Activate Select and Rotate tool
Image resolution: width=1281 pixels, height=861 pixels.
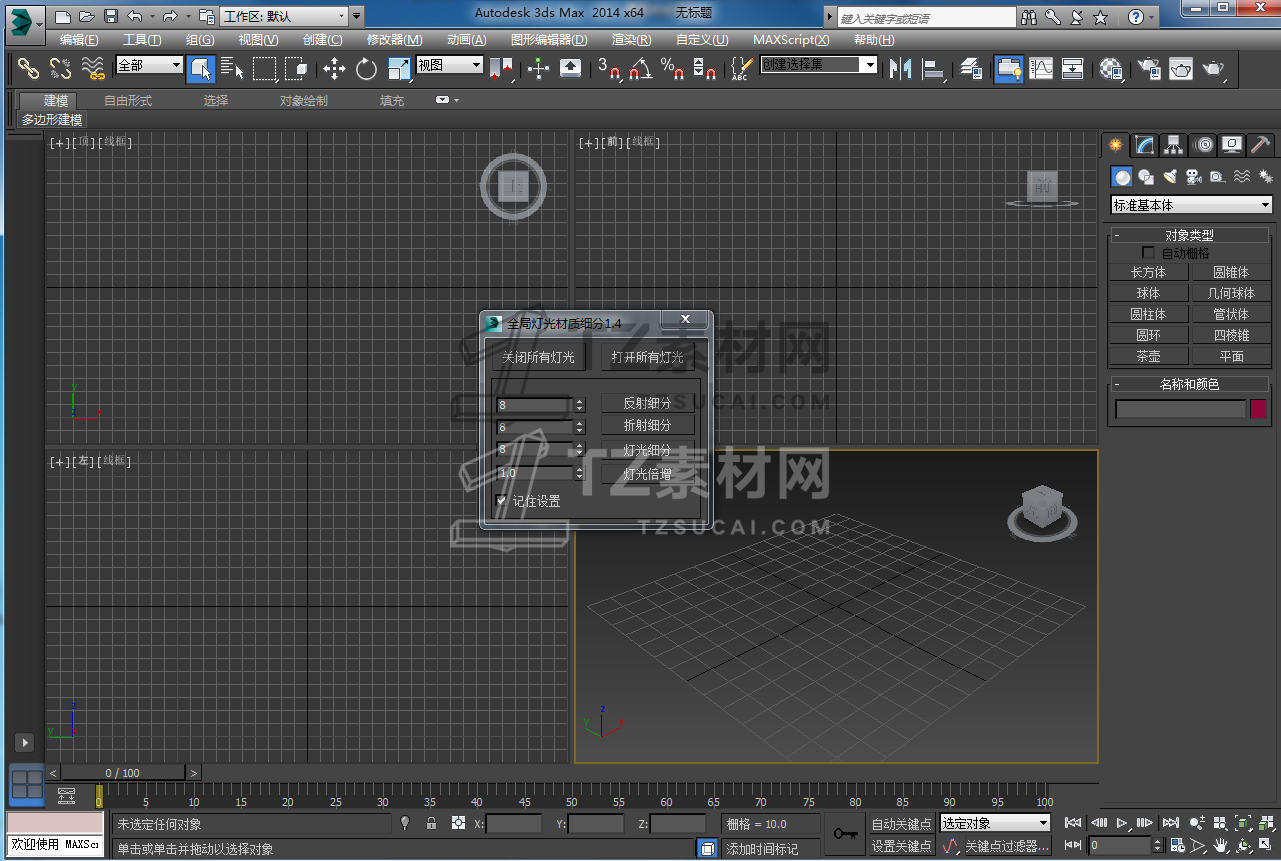pyautogui.click(x=367, y=68)
